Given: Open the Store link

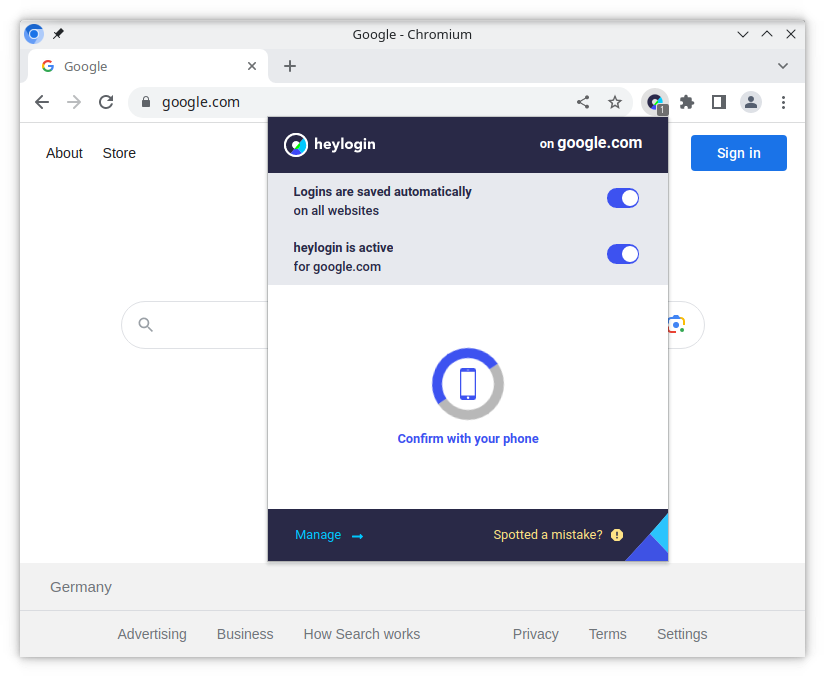Looking at the screenshot, I should (119, 153).
